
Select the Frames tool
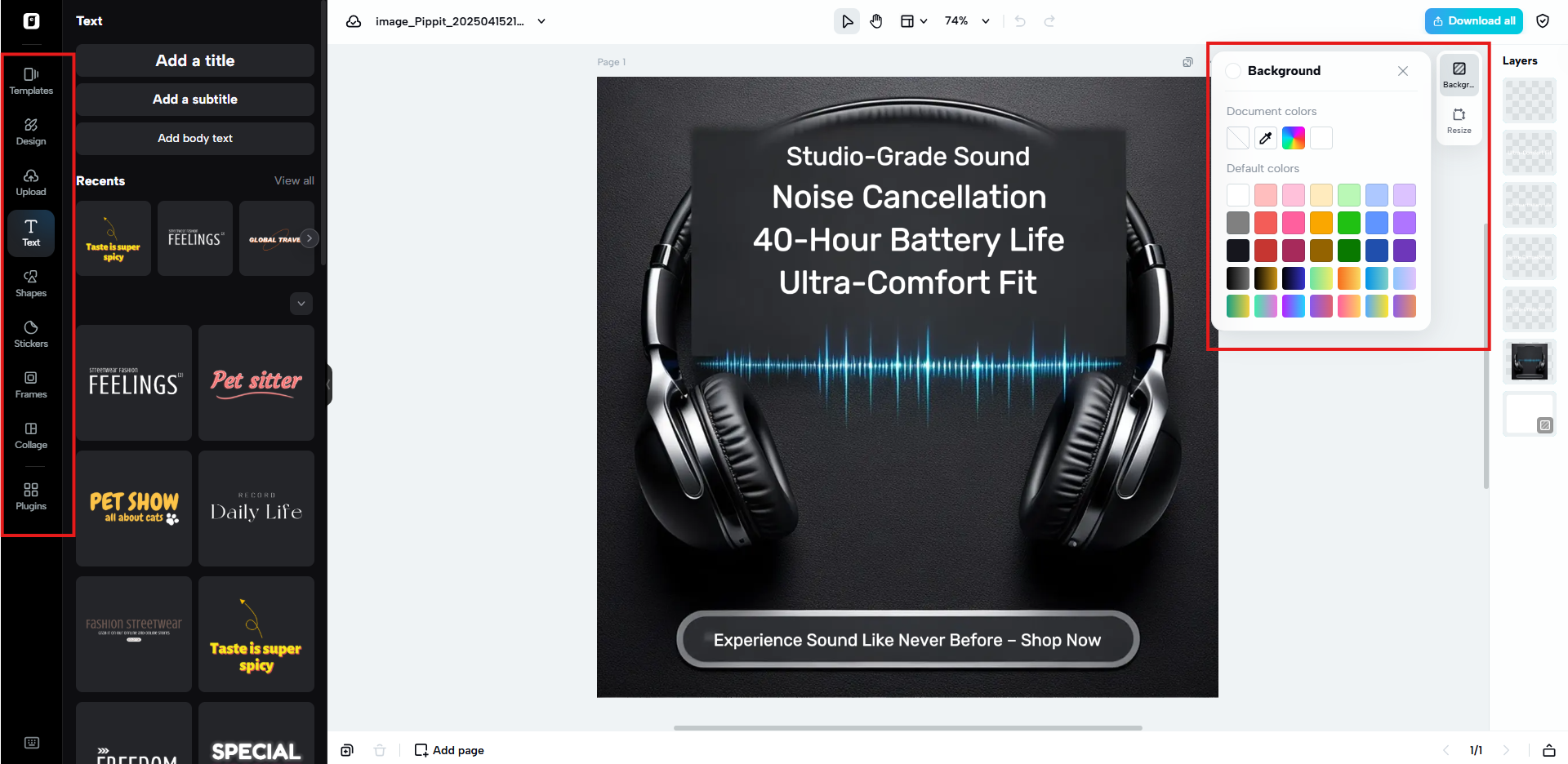(x=30, y=385)
